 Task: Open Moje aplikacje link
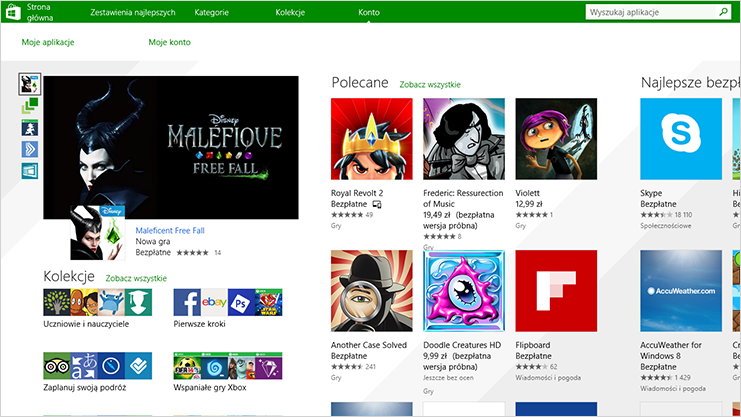(x=48, y=42)
